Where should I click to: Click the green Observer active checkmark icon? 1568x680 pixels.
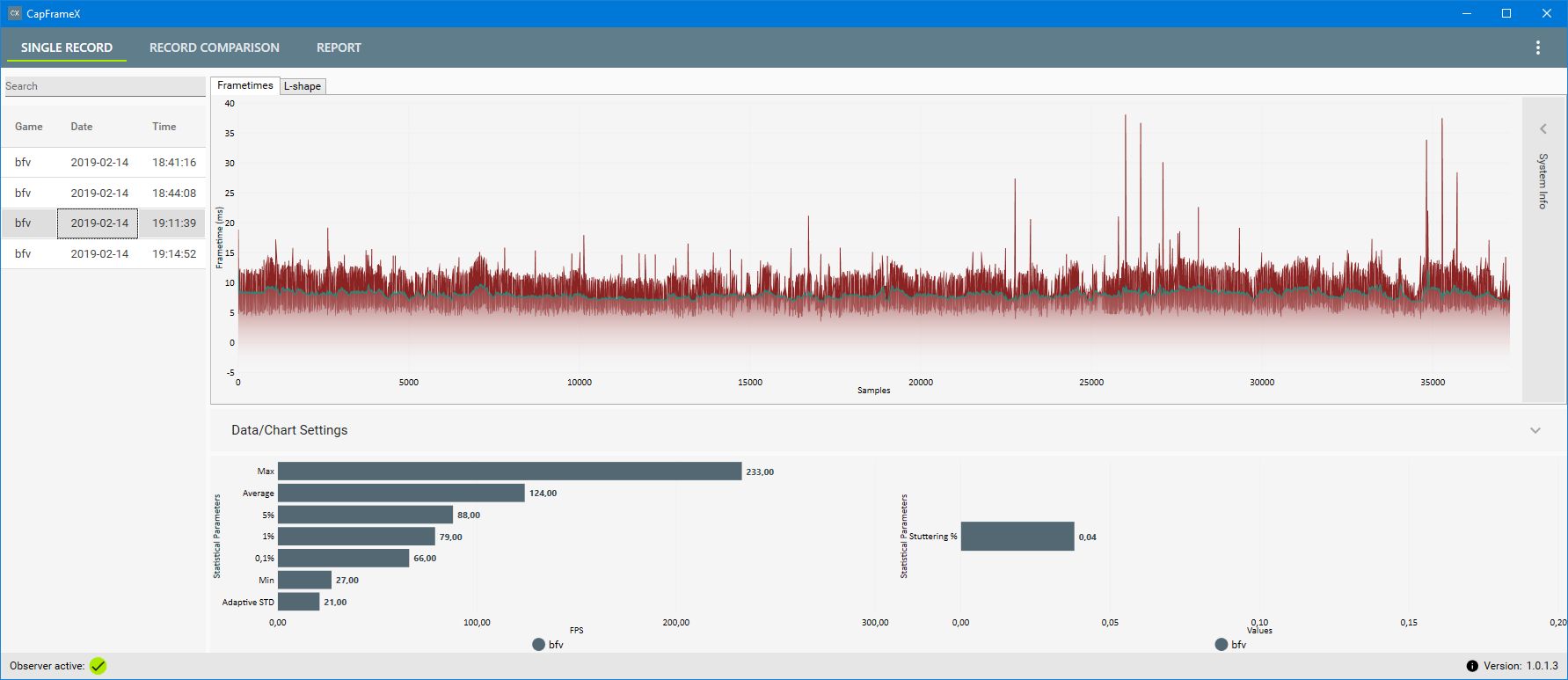[x=98, y=666]
